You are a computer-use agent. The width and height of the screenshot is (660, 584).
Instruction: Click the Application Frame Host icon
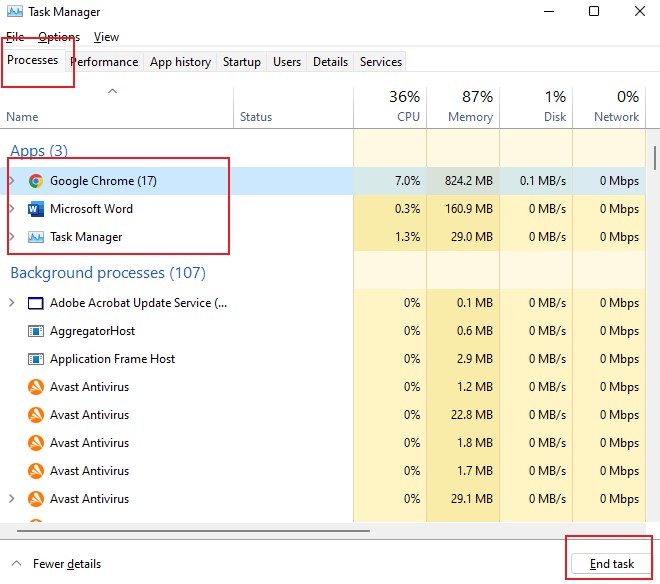point(36,359)
